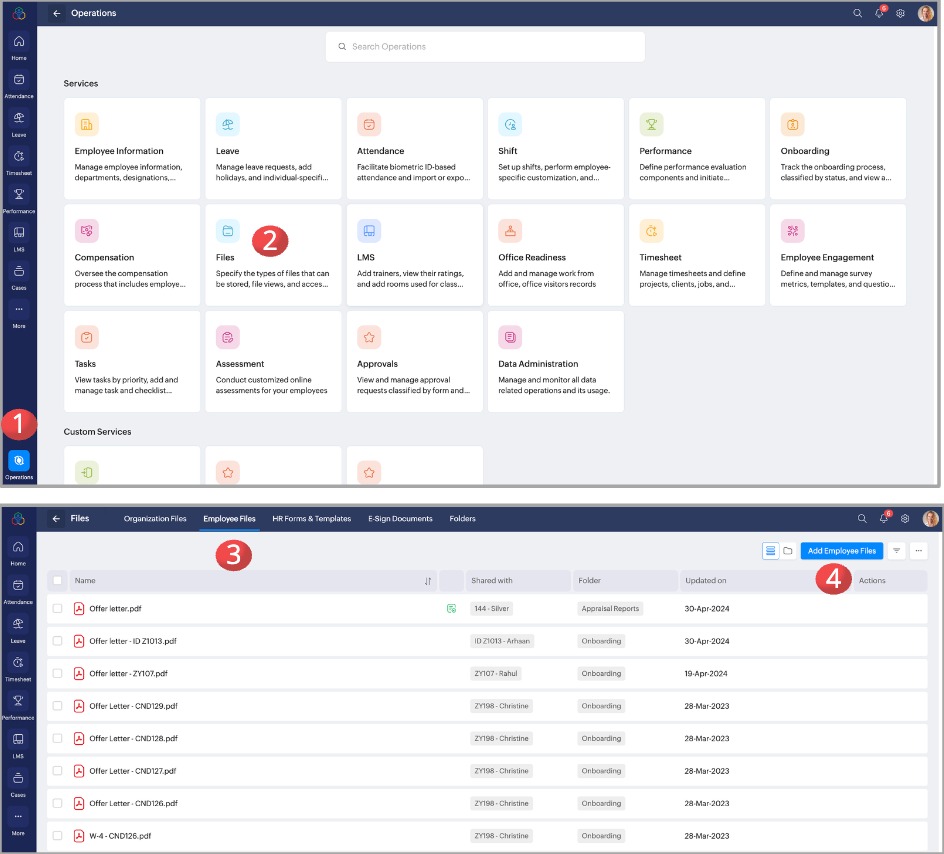Click the Data Administration service icon

[x=511, y=337]
